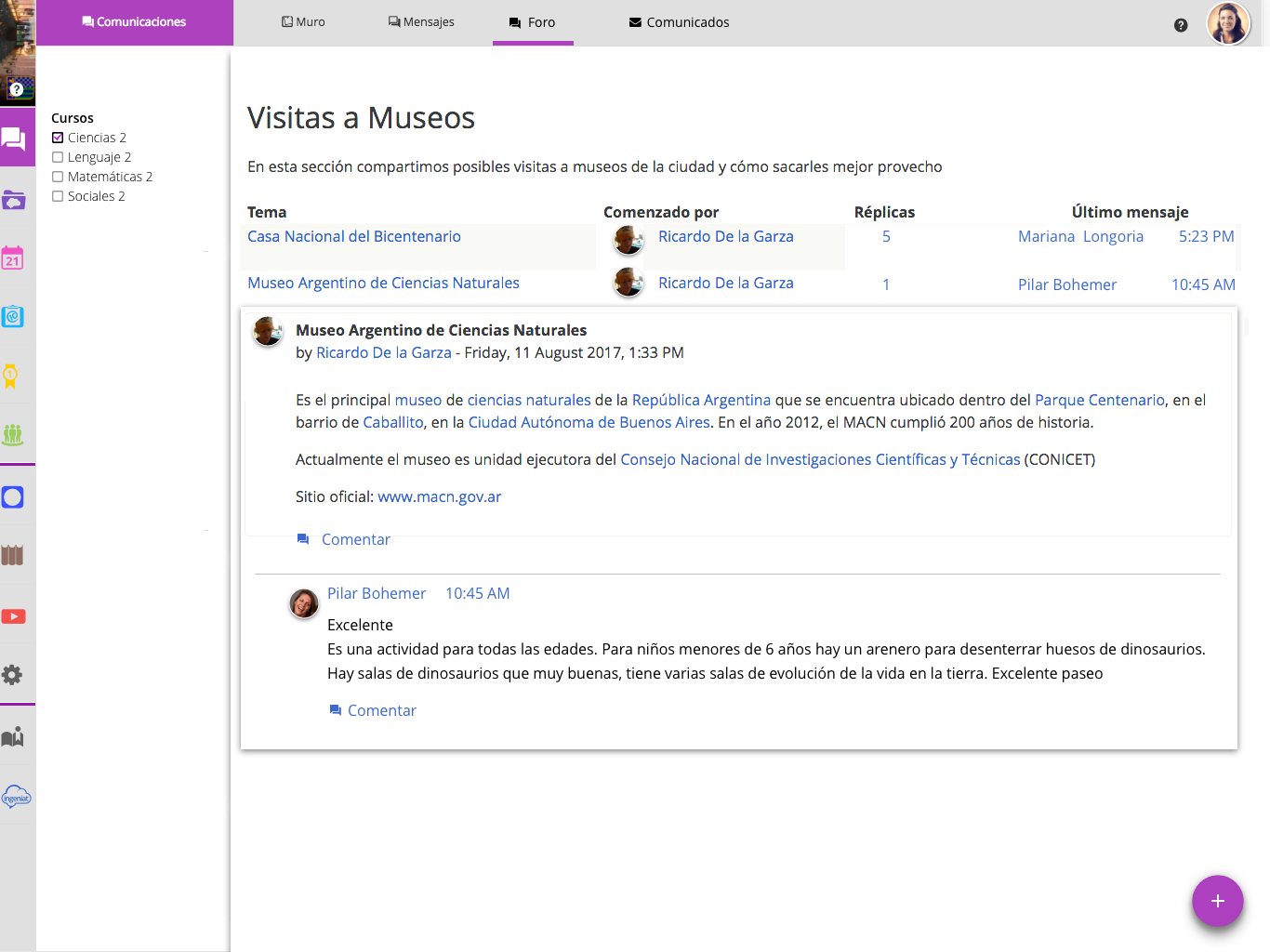
Task: Open the chat bubbles communications sidebar icon
Action: pos(14,139)
